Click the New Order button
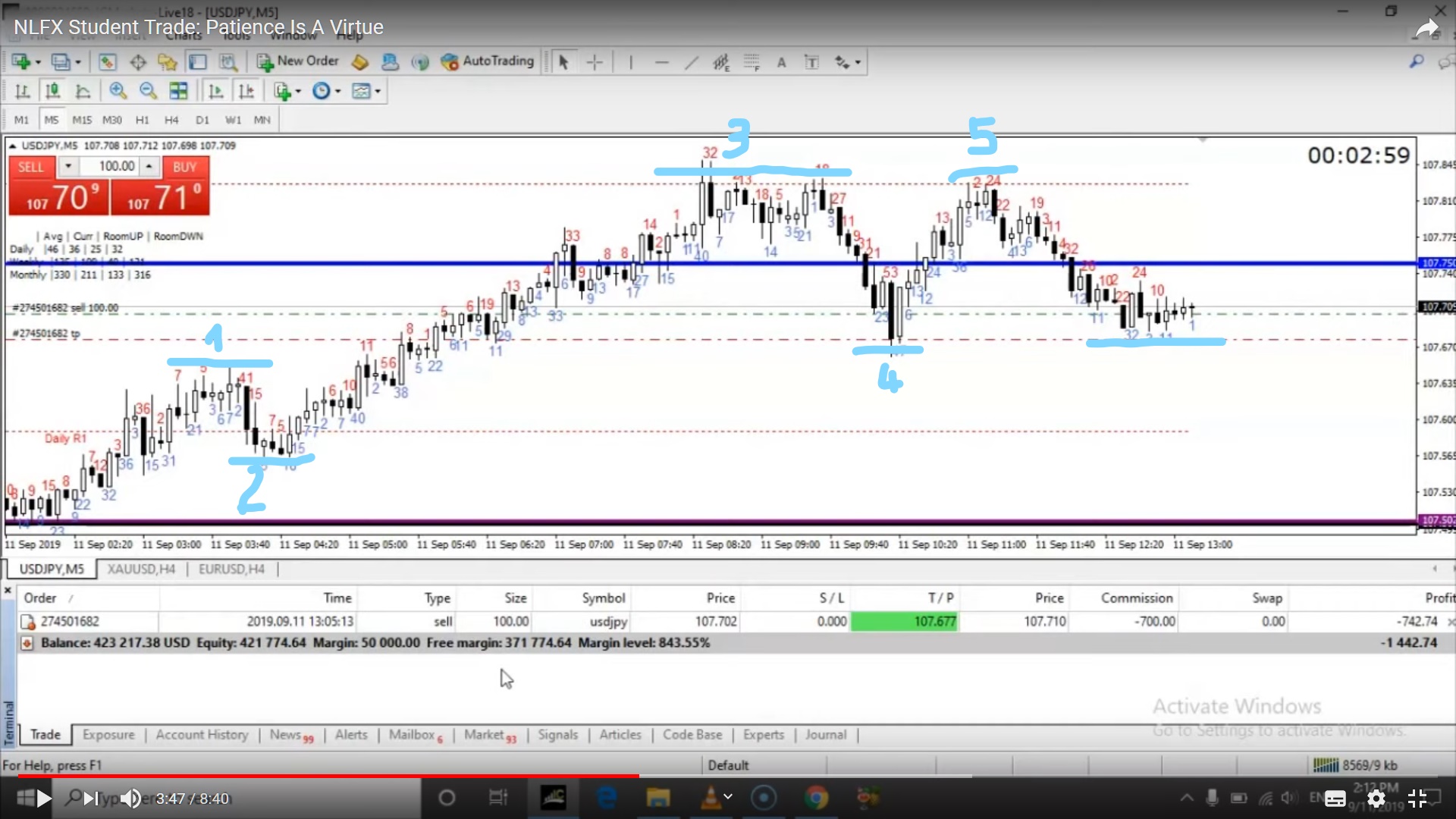Image resolution: width=1456 pixels, height=819 pixels. (x=298, y=61)
